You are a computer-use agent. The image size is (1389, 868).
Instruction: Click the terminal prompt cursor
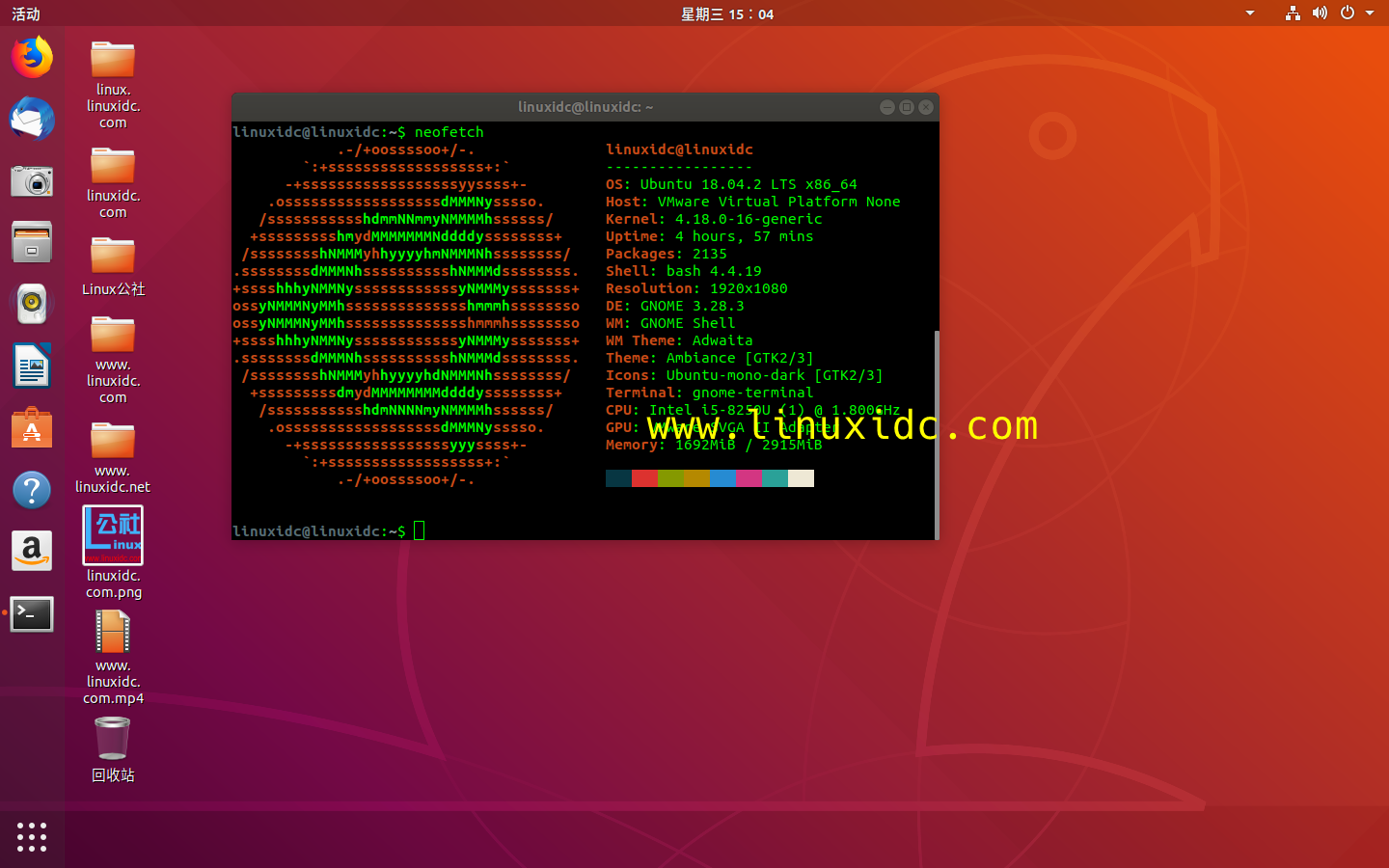pyautogui.click(x=420, y=530)
